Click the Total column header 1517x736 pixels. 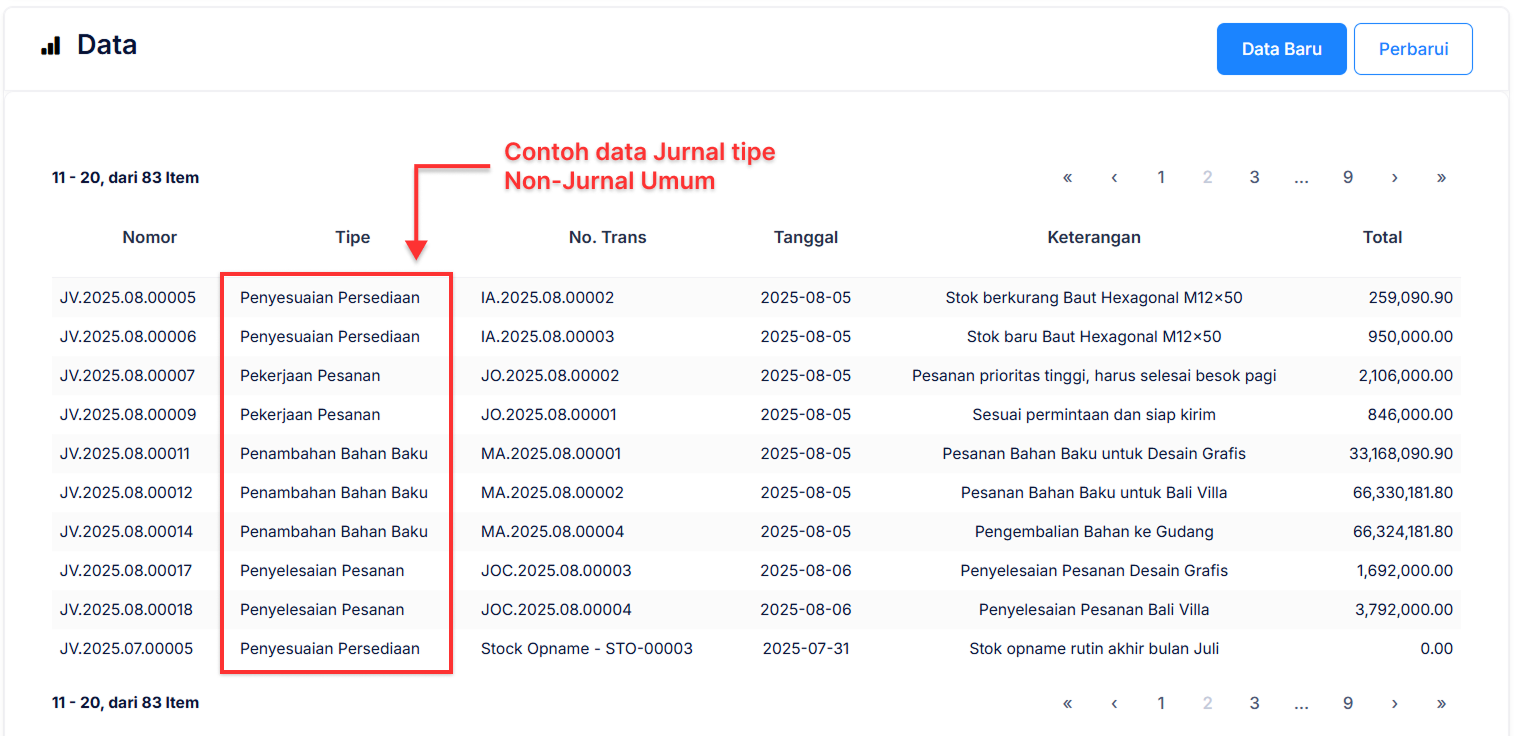pos(1383,237)
